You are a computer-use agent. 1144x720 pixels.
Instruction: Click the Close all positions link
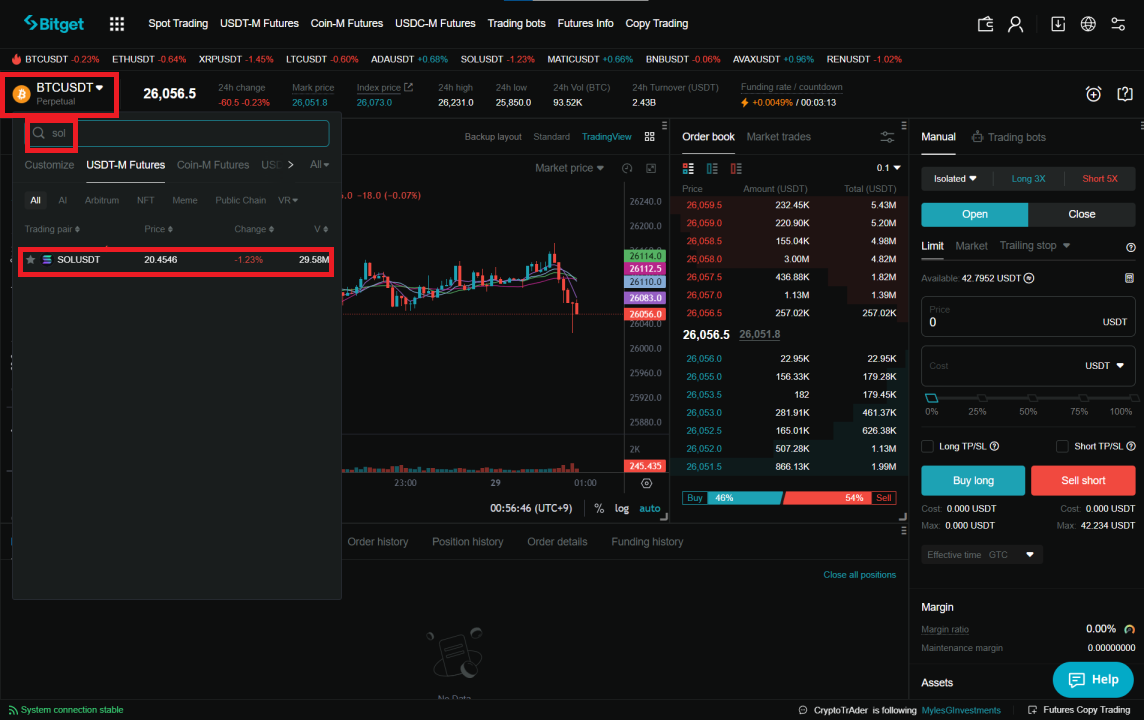[859, 575]
